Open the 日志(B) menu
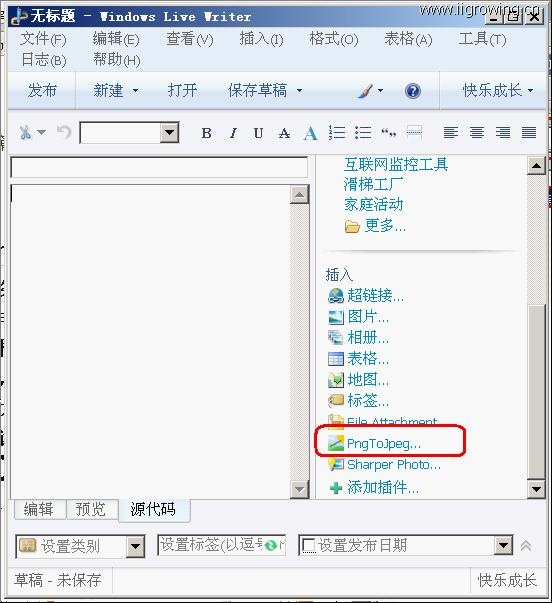 click(43, 60)
